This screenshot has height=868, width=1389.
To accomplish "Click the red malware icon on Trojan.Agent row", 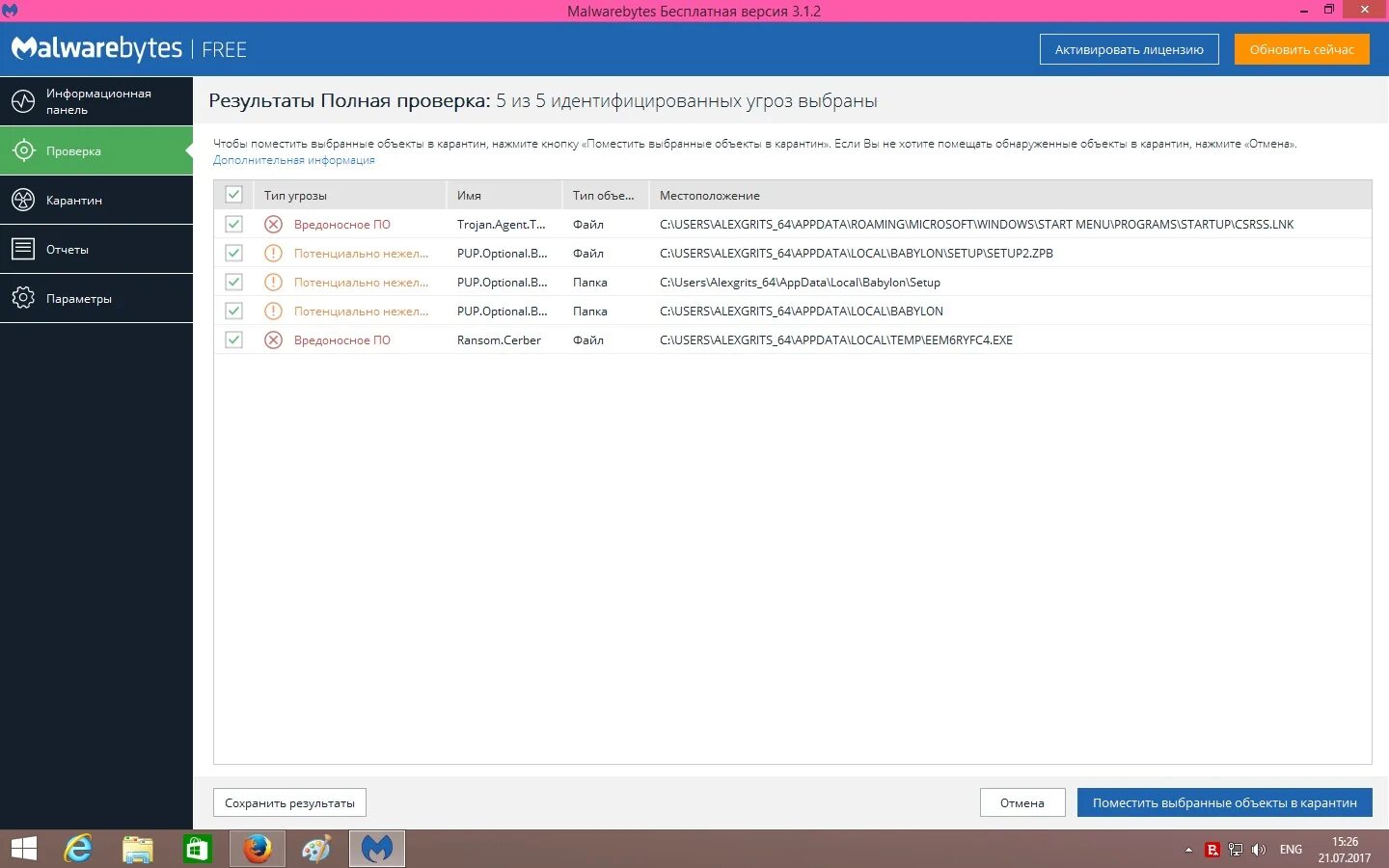I will (274, 224).
